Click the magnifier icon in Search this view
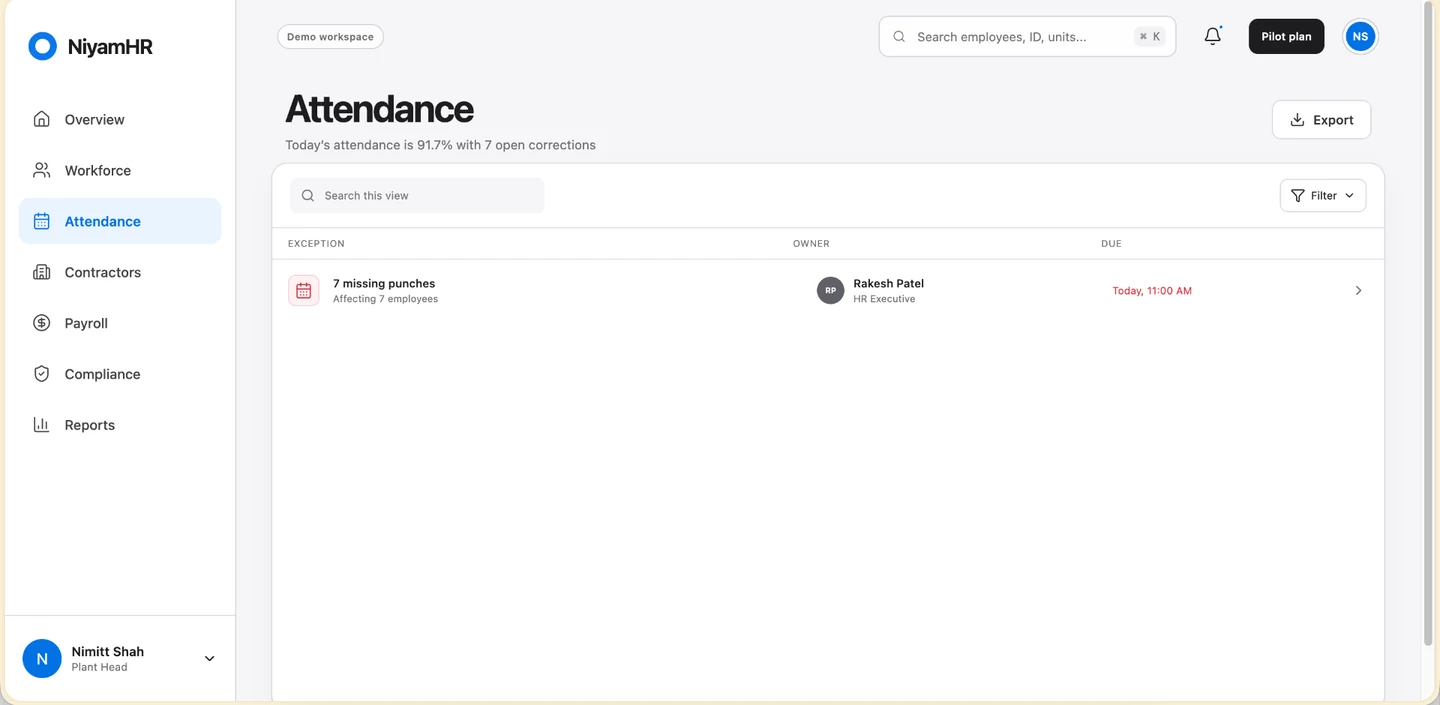 tap(308, 196)
